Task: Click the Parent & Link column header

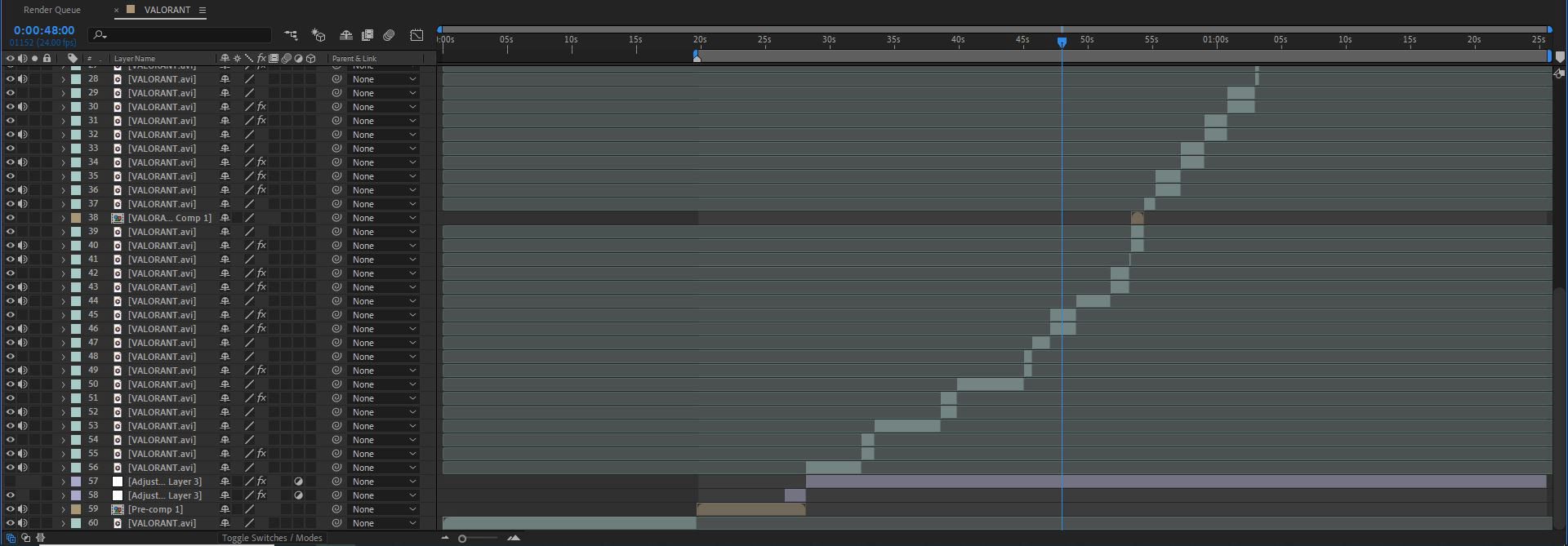Action: pyautogui.click(x=354, y=59)
